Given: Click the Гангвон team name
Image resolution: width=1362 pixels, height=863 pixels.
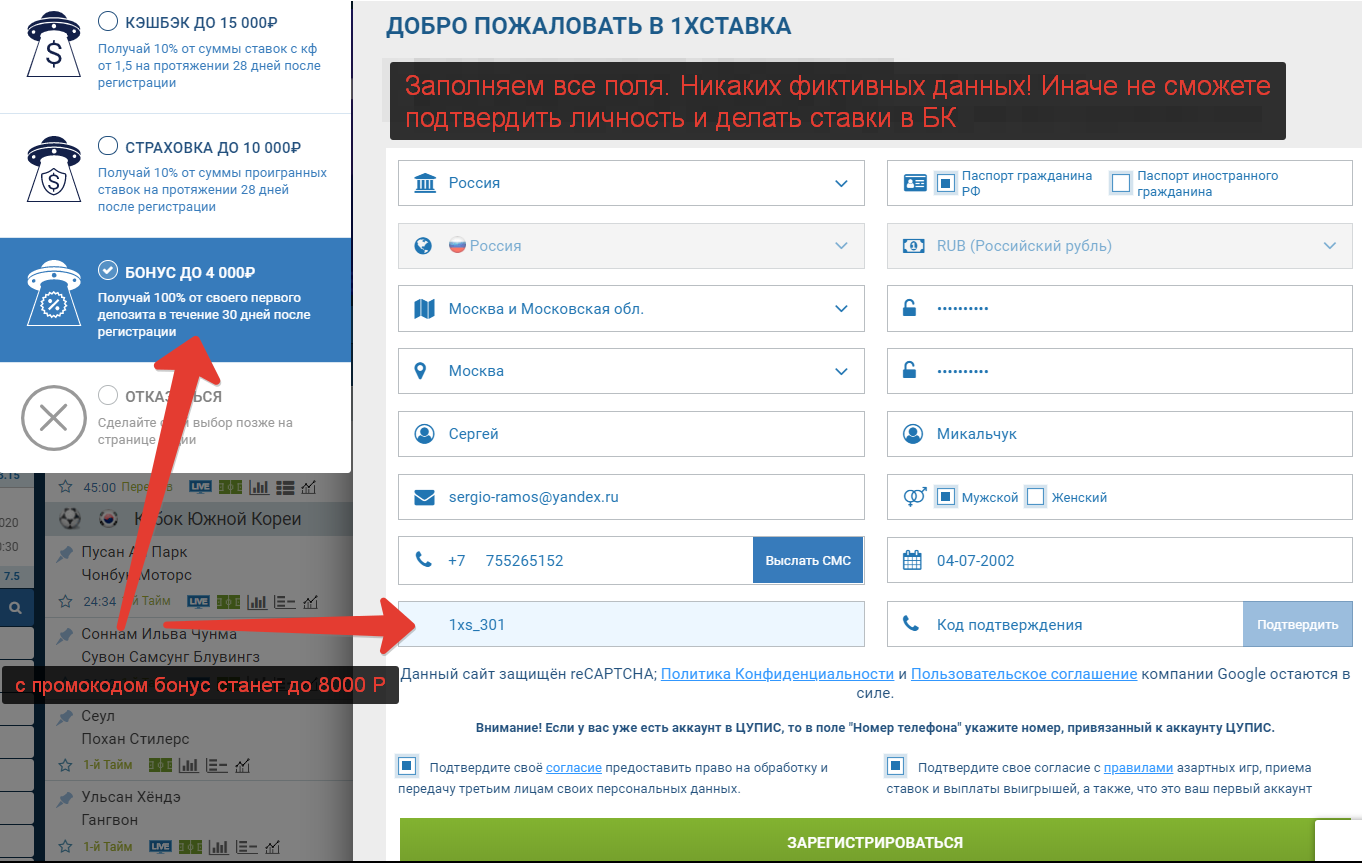Looking at the screenshot, I should (109, 820).
